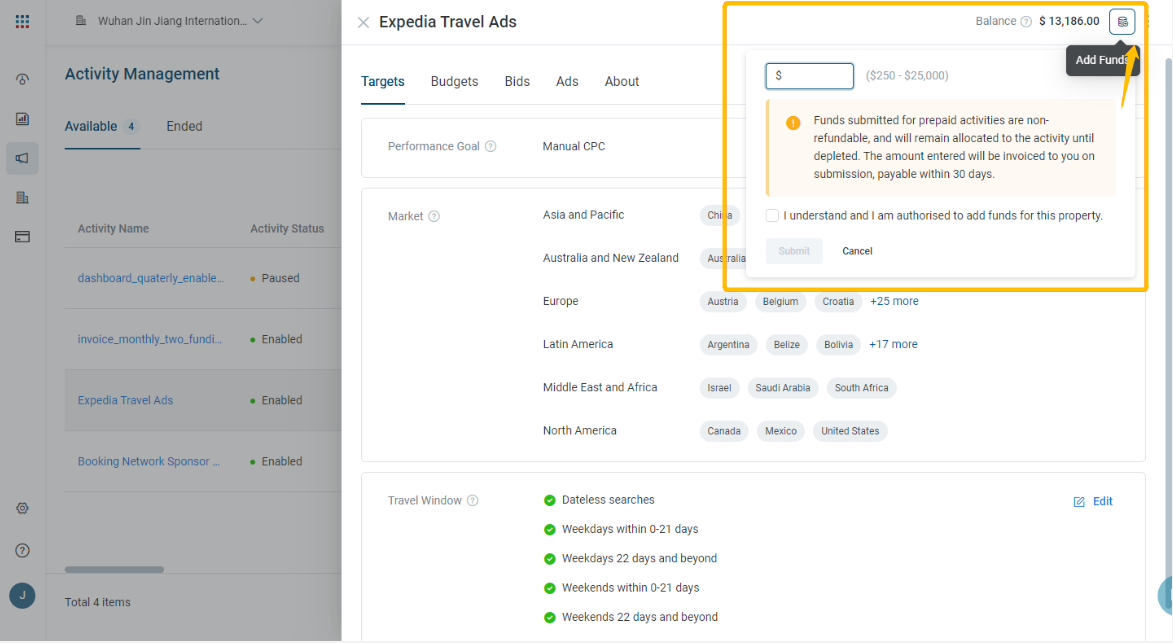Expand +25 more Europe markets
Image resolution: width=1173 pixels, height=643 pixels.
pos(894,301)
